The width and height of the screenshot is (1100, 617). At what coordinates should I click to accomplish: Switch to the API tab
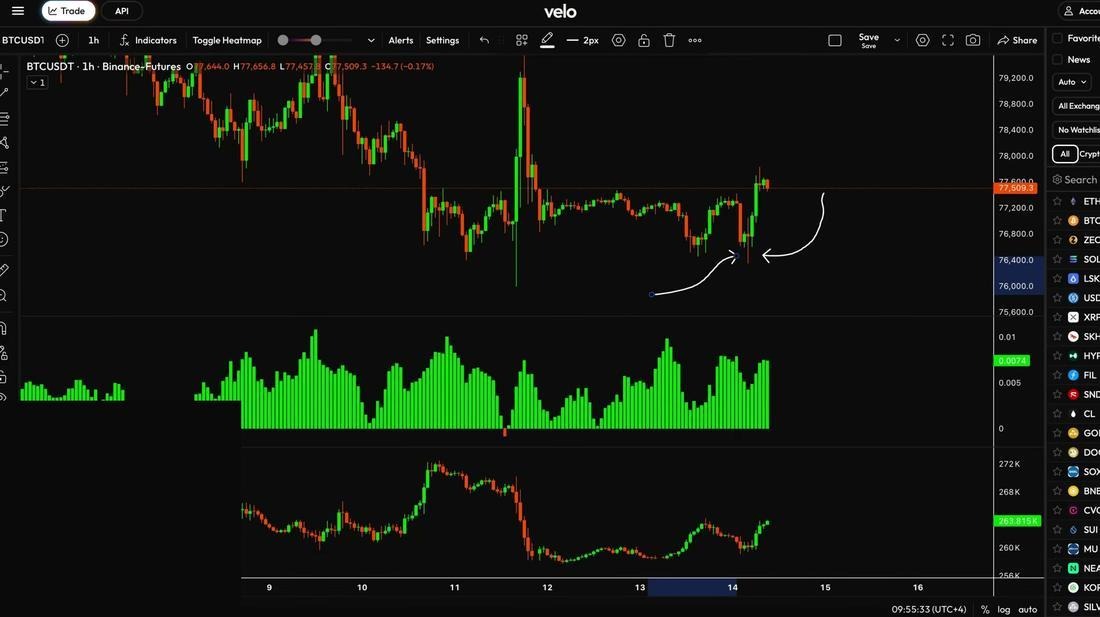pos(122,11)
